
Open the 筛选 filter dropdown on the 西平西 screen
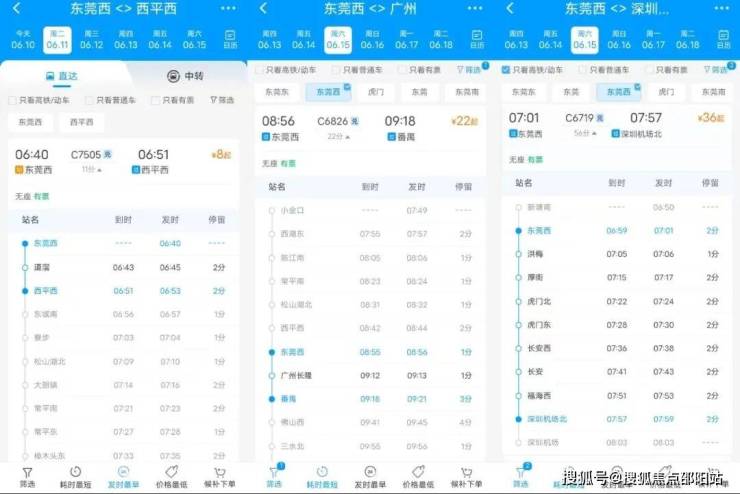[221, 100]
